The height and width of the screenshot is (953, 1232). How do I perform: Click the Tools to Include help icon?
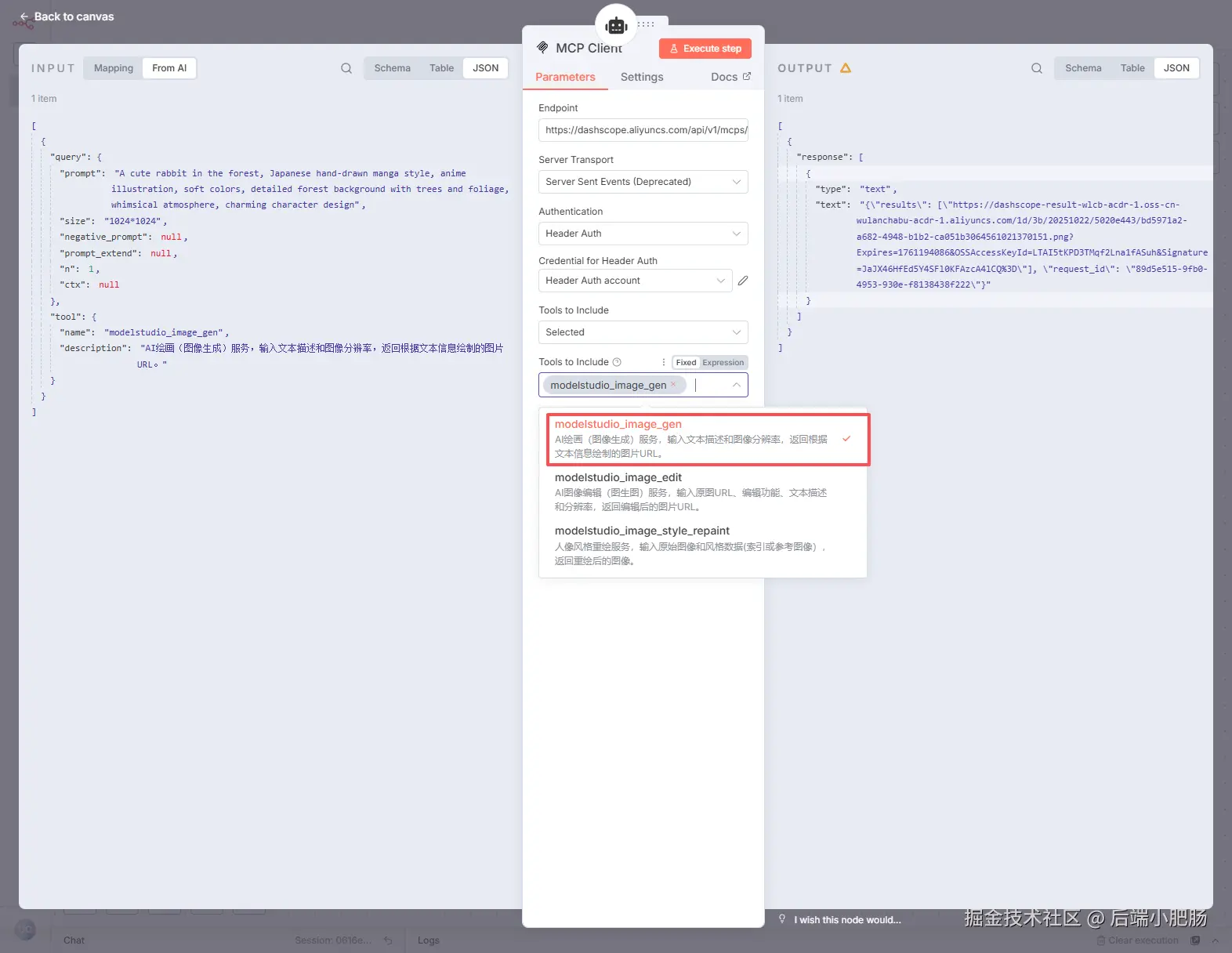click(617, 362)
